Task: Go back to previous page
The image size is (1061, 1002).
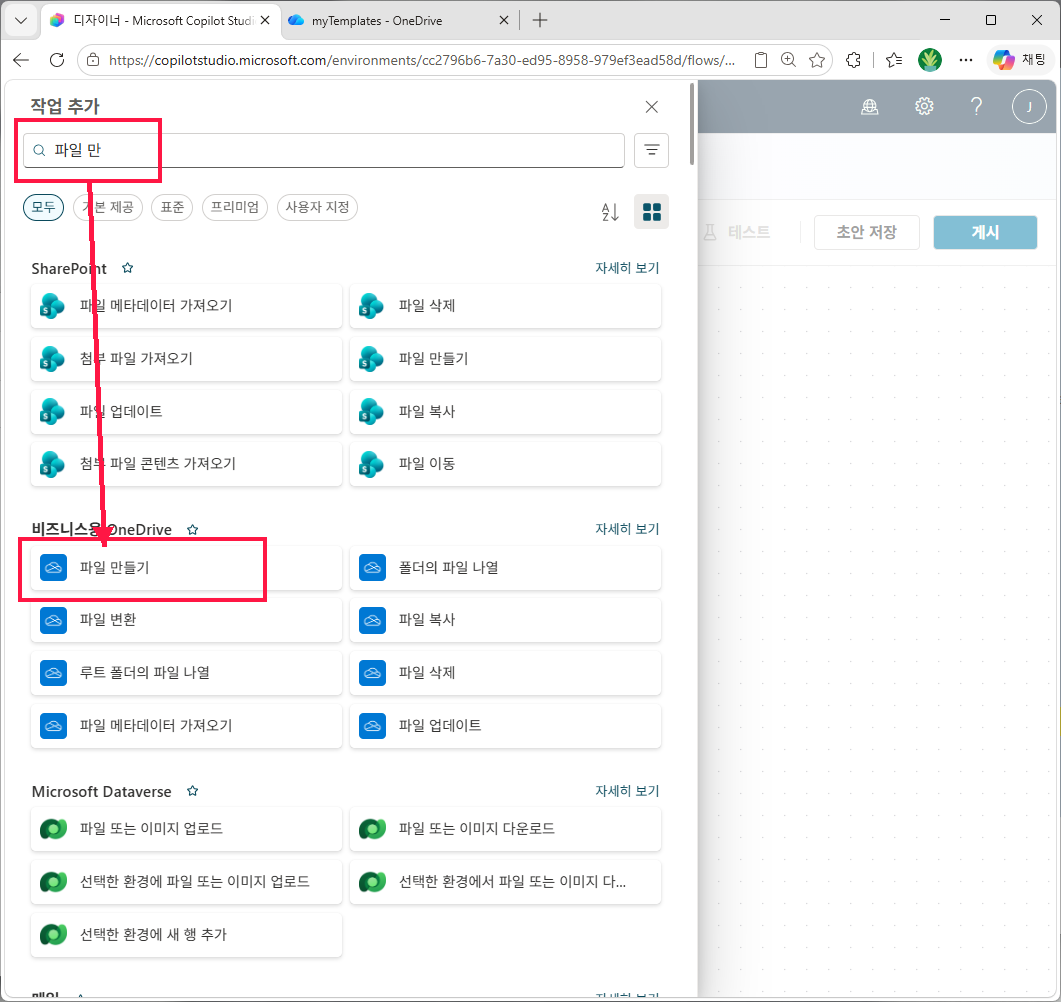Action: point(21,60)
